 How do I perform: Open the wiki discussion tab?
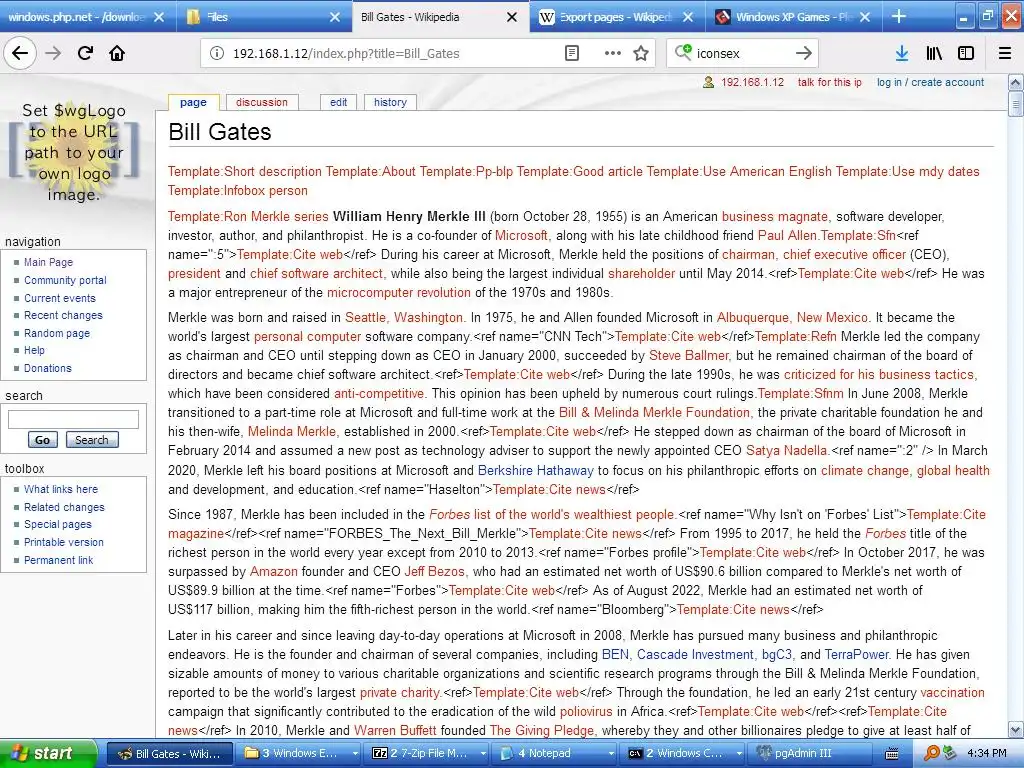[x=262, y=102]
